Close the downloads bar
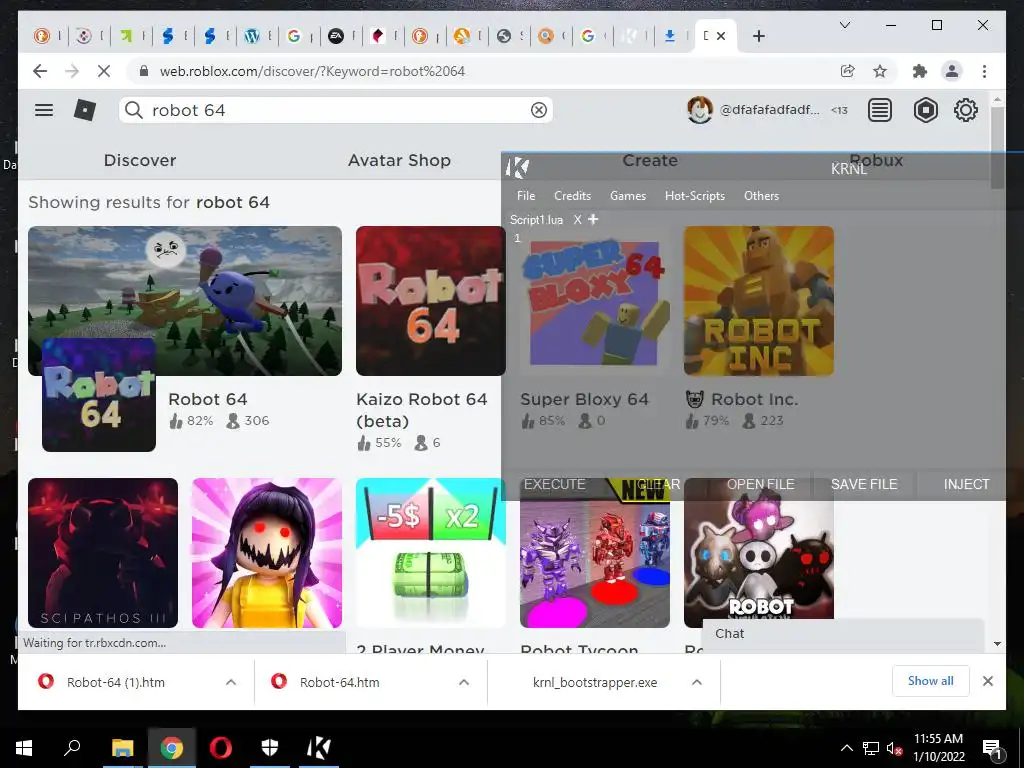 click(987, 681)
